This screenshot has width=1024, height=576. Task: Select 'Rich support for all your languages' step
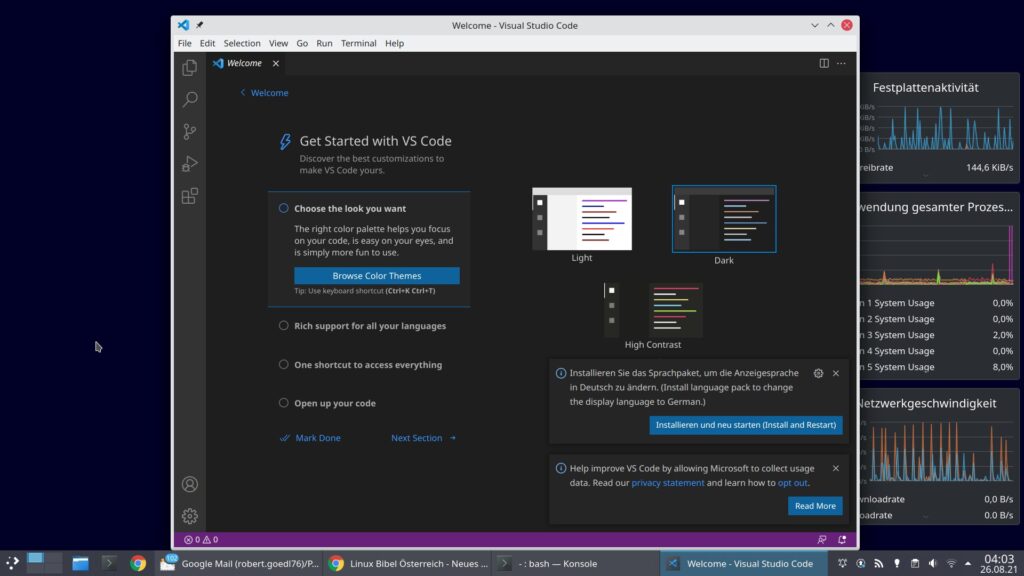[370, 326]
